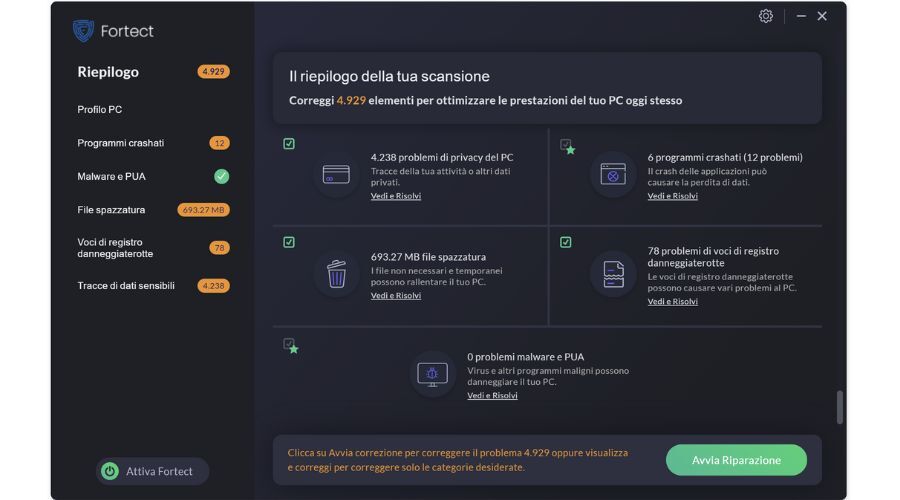Uncheck the privacy problems checkbox
The width and height of the screenshot is (900, 500).
(x=289, y=144)
